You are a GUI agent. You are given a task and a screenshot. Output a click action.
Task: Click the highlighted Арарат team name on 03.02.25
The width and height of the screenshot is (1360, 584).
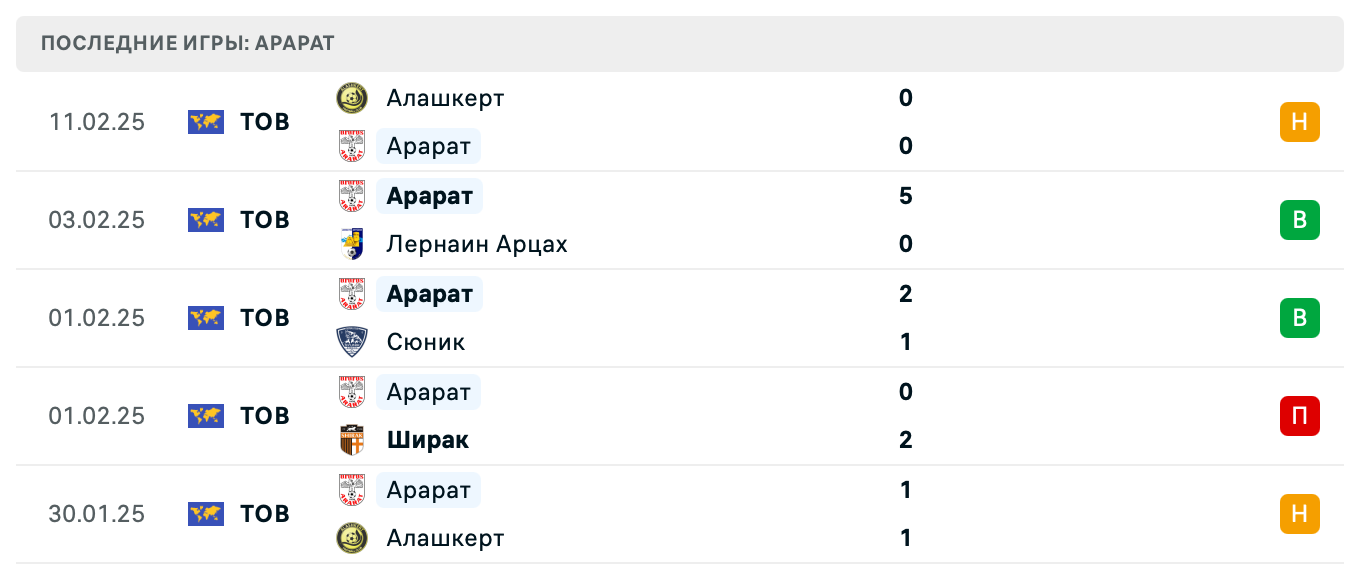pos(429,196)
